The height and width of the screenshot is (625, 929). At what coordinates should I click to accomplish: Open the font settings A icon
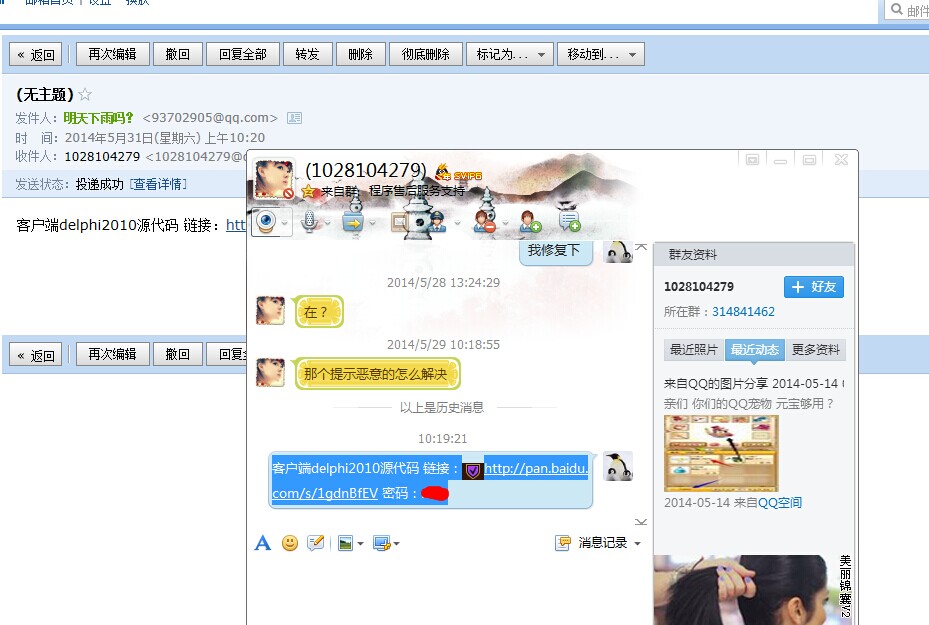262,543
